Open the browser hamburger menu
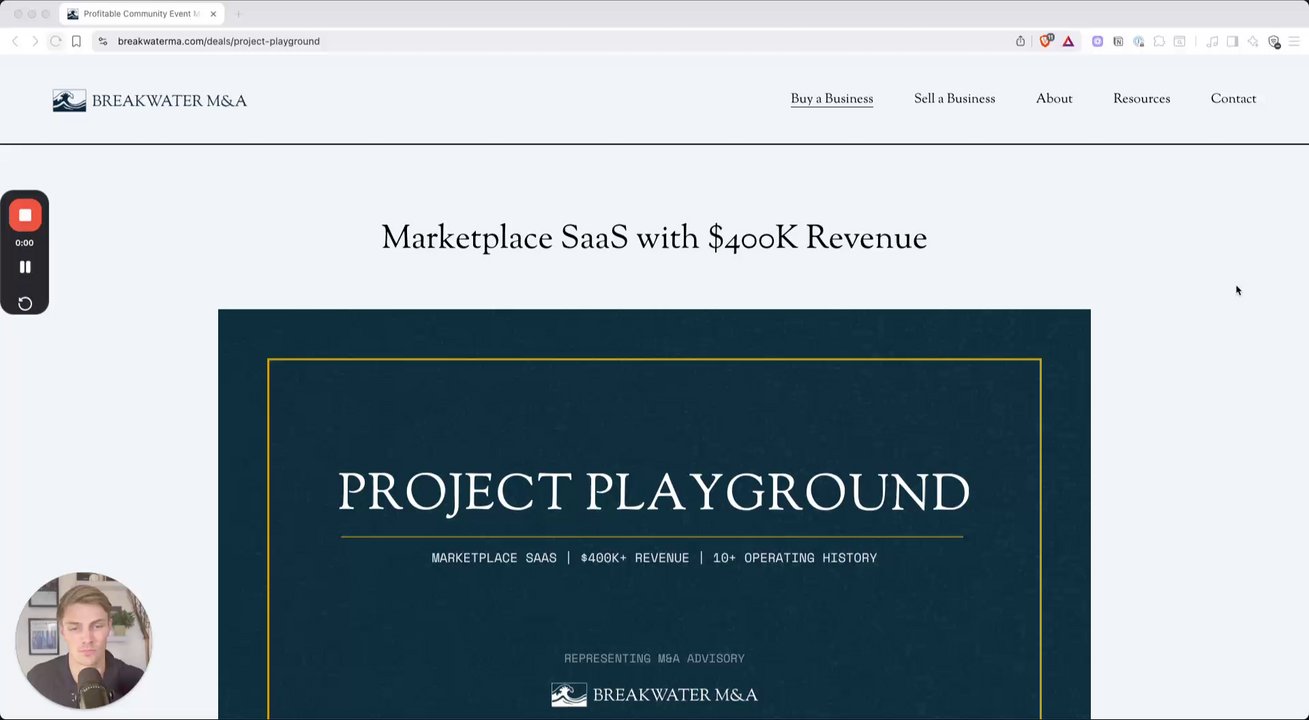 1294,41
